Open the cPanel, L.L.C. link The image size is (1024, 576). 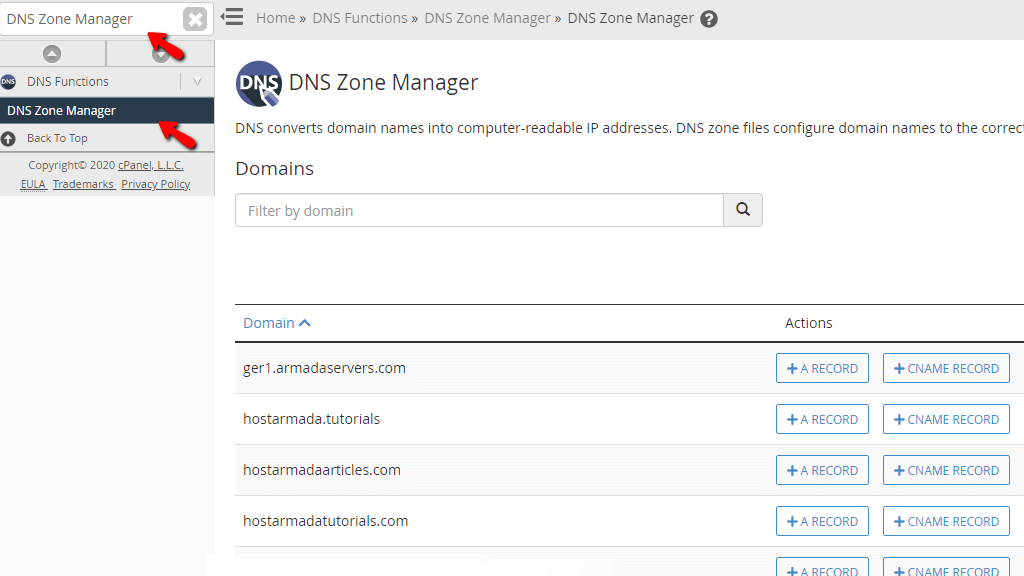click(x=151, y=165)
